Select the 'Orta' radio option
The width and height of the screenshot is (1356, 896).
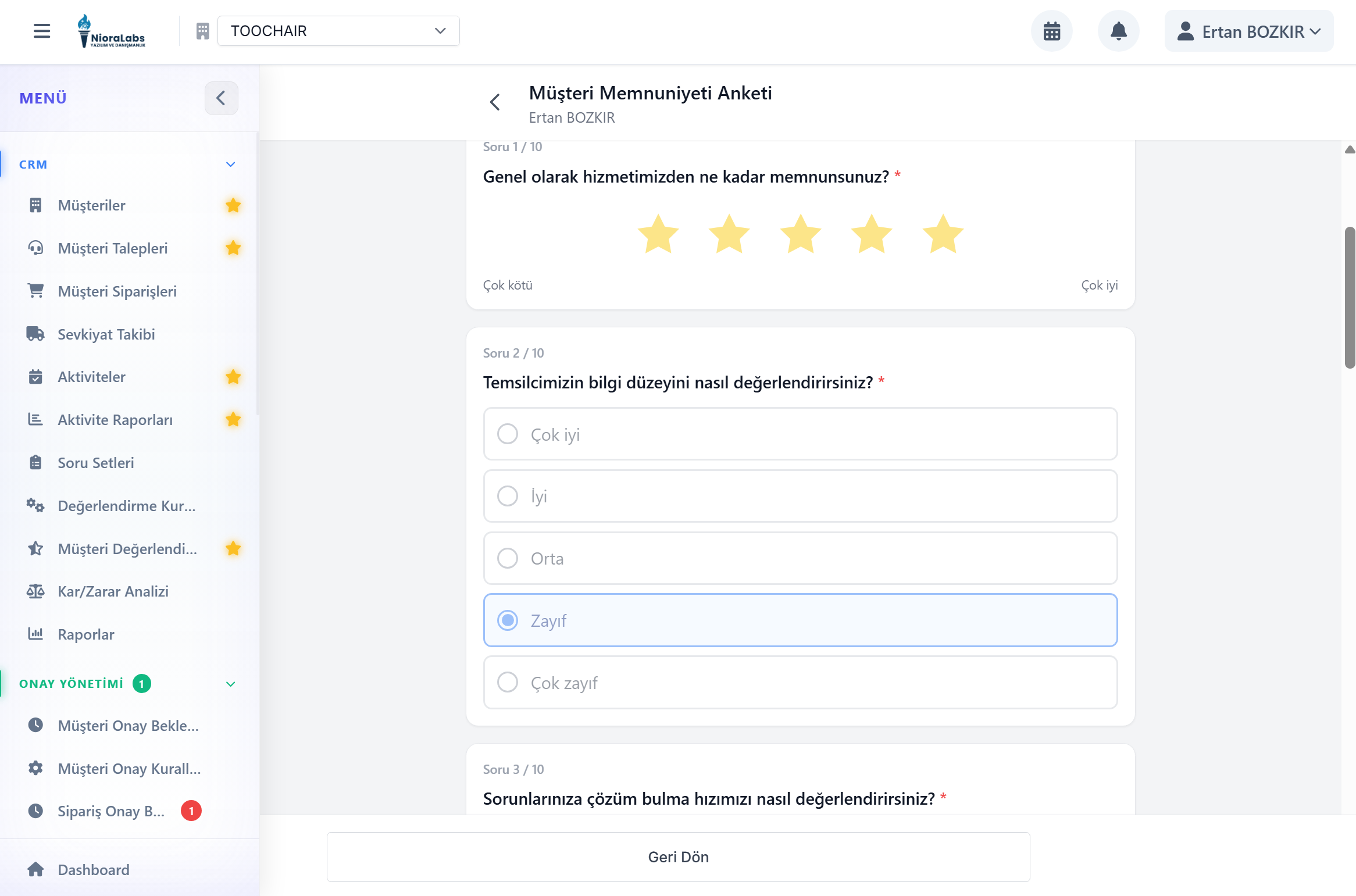508,558
